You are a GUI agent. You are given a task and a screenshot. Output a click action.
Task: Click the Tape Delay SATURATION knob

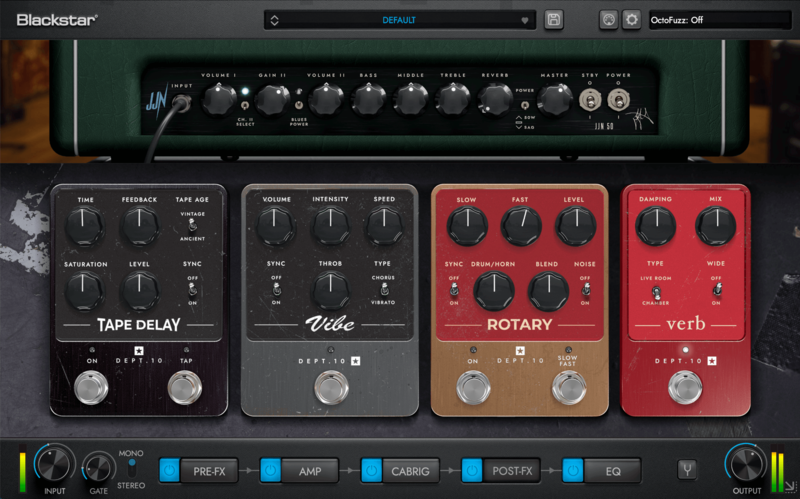click(84, 291)
